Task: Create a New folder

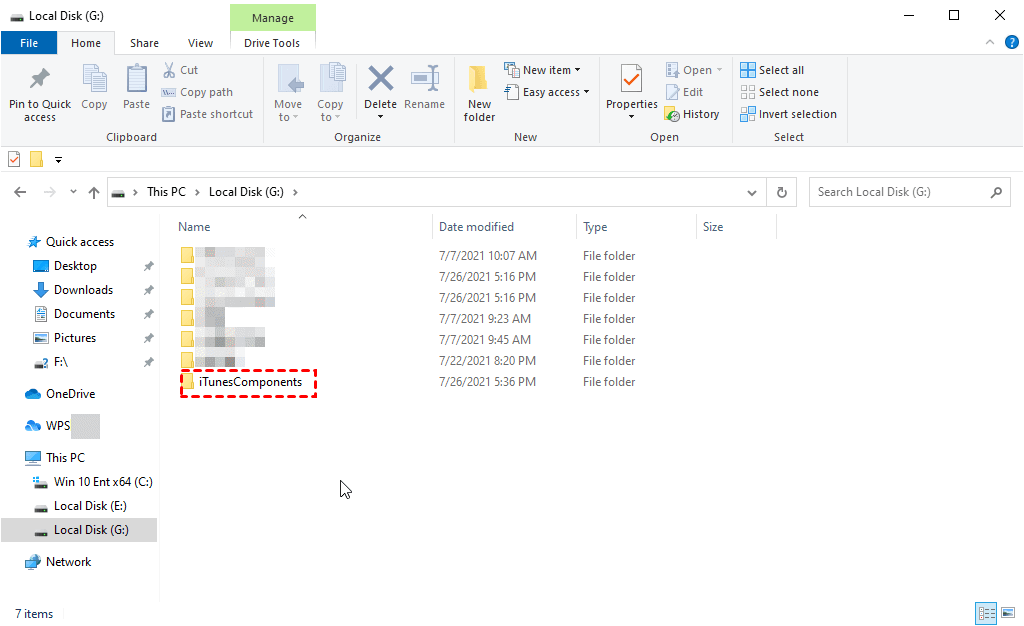Action: pyautogui.click(x=478, y=91)
